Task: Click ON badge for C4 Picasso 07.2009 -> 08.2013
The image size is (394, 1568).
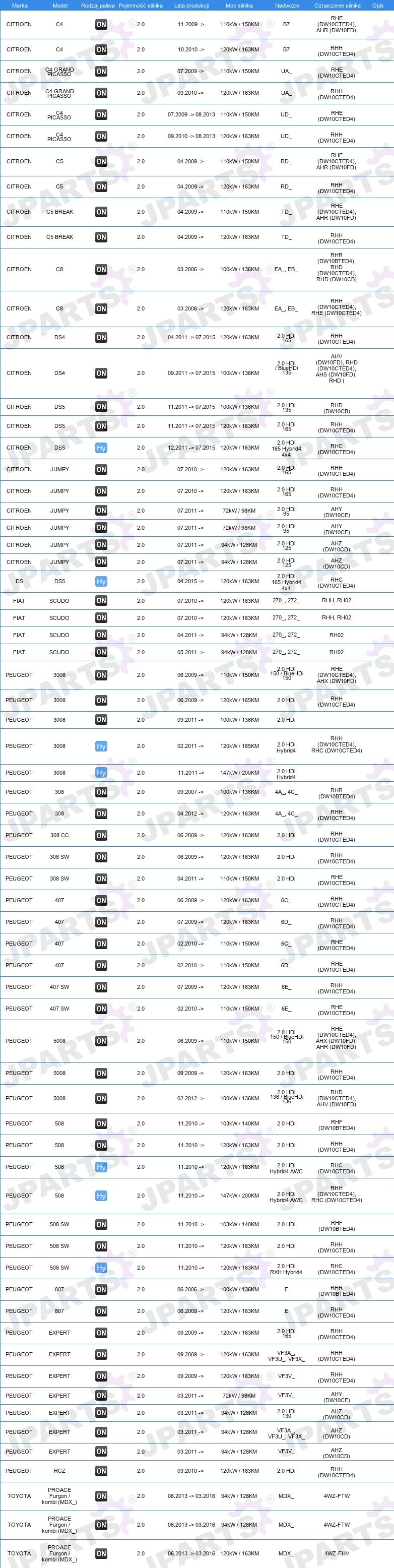Action: click(x=101, y=114)
